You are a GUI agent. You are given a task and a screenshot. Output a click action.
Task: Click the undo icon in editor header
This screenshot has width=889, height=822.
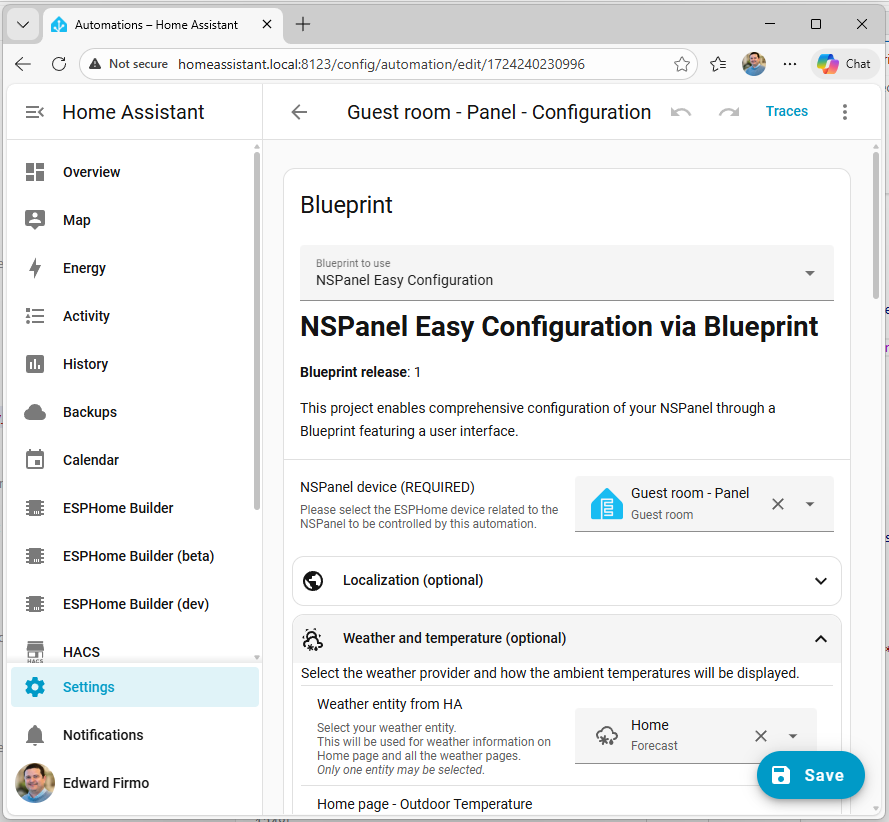(680, 112)
